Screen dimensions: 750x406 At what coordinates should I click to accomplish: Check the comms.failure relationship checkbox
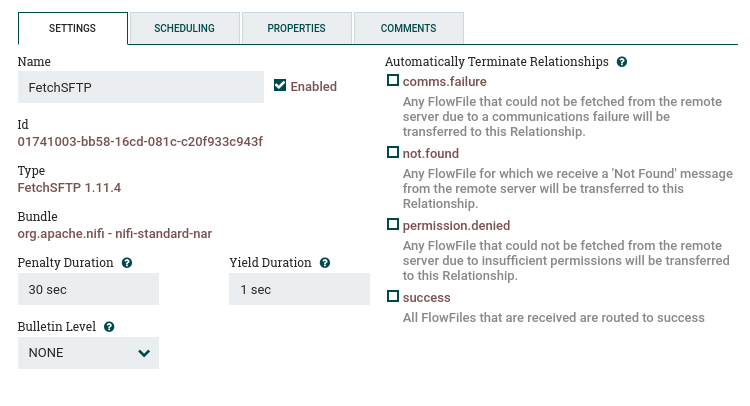393,80
